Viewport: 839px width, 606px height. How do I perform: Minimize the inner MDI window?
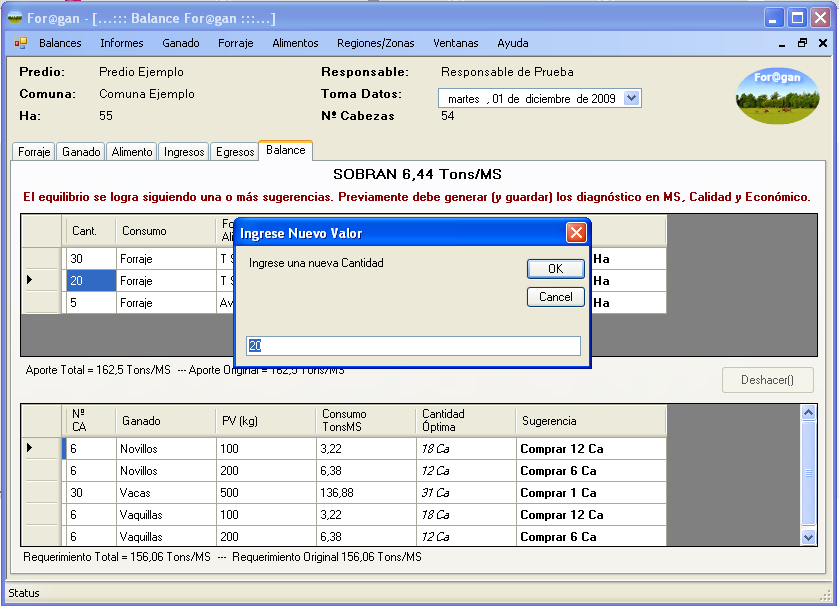click(782, 43)
